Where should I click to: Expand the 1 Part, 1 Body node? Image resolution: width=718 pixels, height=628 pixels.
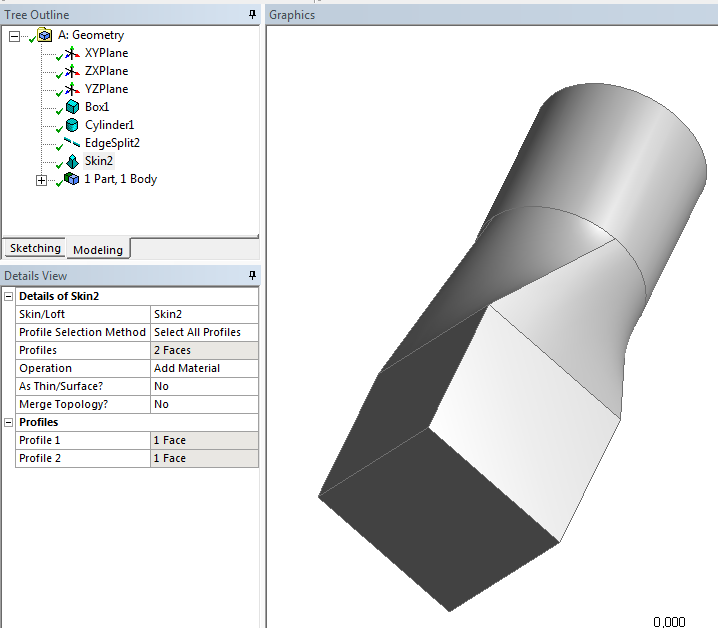[x=41, y=180]
